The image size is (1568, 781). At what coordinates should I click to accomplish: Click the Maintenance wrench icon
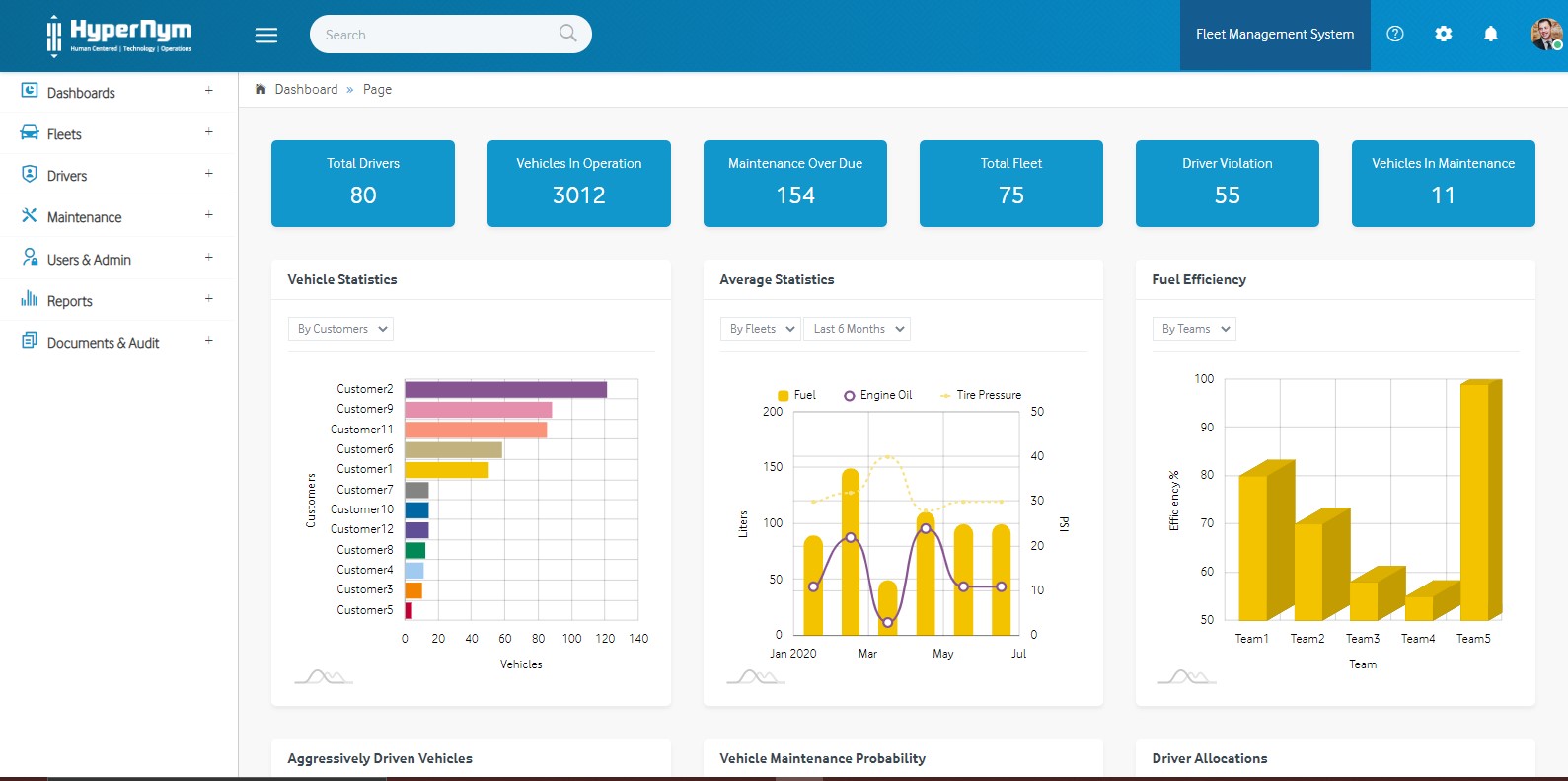30,215
